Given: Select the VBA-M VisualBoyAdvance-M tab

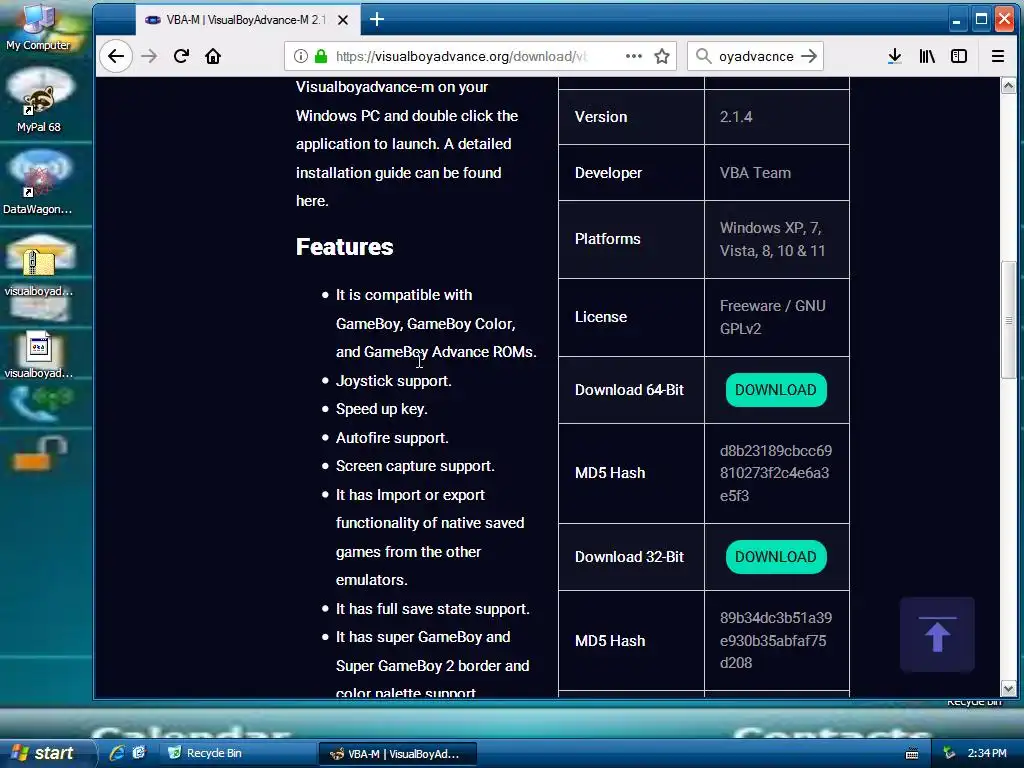Looking at the screenshot, I should [247, 20].
